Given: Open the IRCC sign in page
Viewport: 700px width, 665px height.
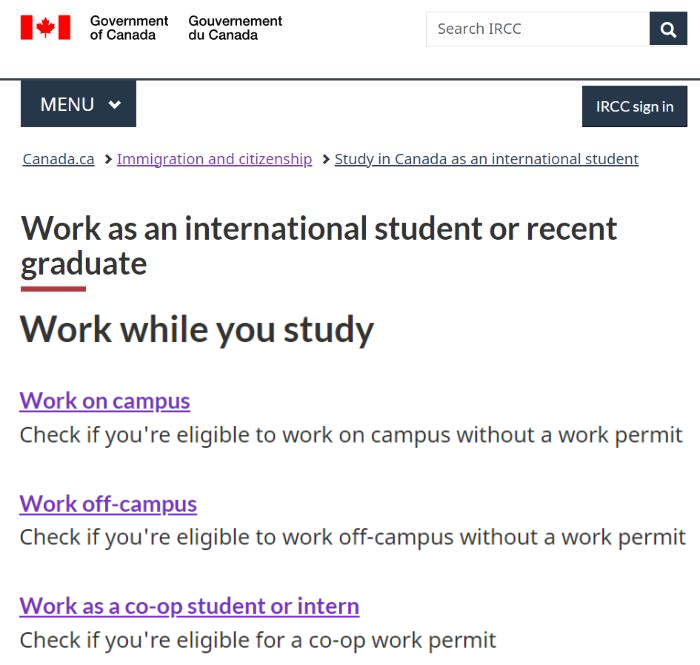Looking at the screenshot, I should 634,107.
